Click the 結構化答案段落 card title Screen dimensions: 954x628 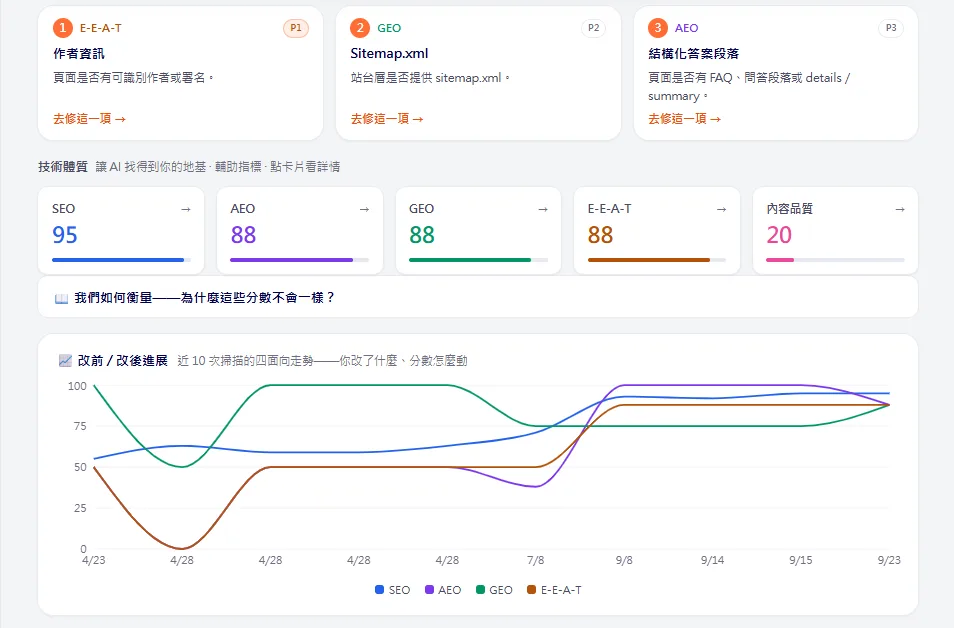click(694, 54)
